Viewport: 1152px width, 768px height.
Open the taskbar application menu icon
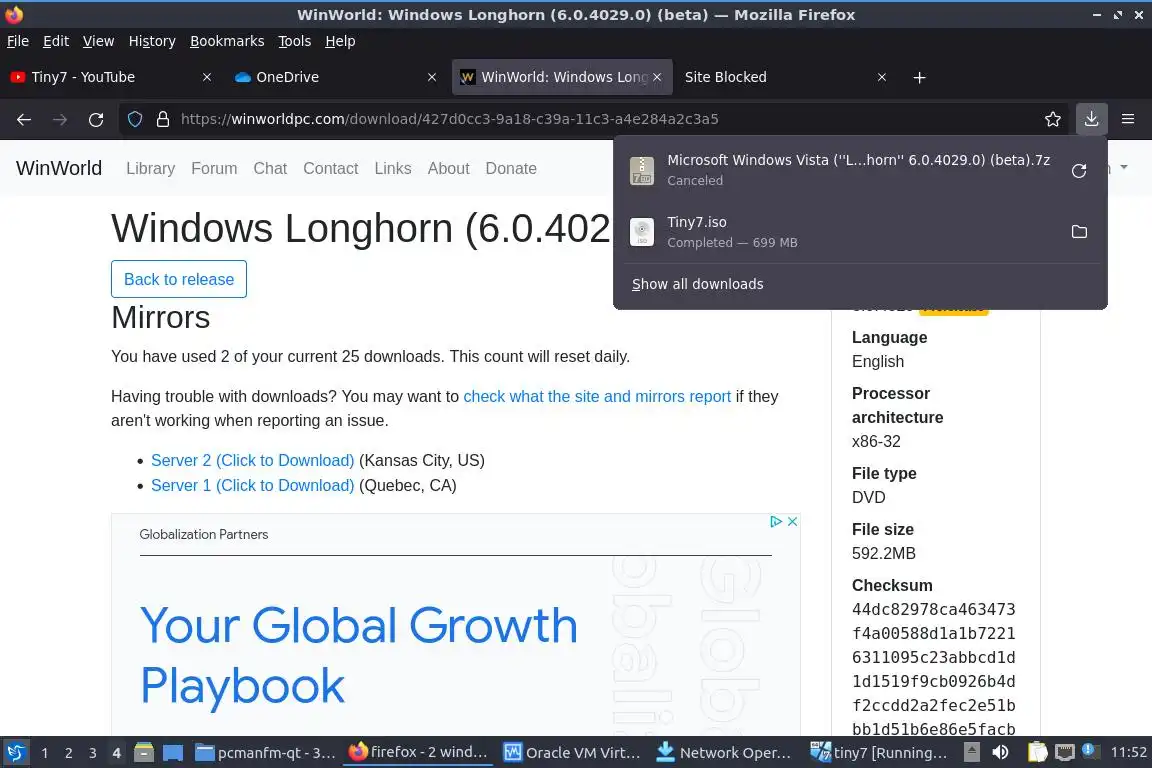pos(15,753)
